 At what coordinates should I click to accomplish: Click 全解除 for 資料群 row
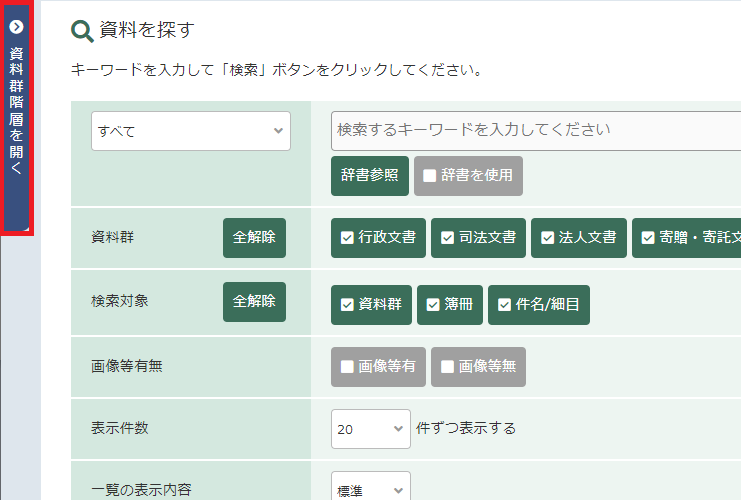pos(254,238)
